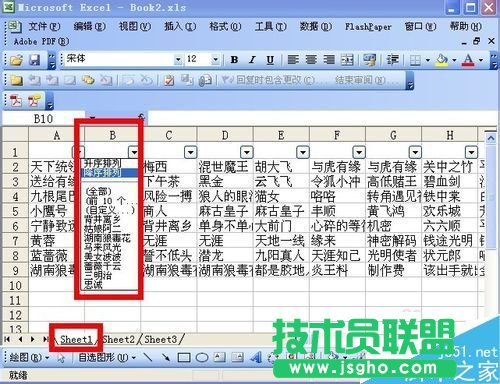Click the Fill Color bucket icon

point(442,60)
